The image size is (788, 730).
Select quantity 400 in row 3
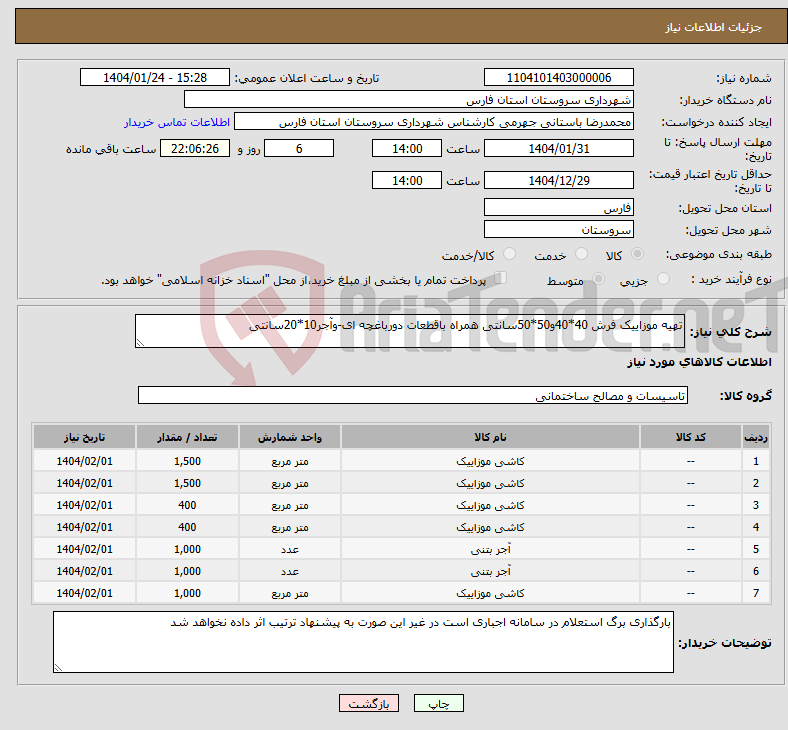(187, 505)
